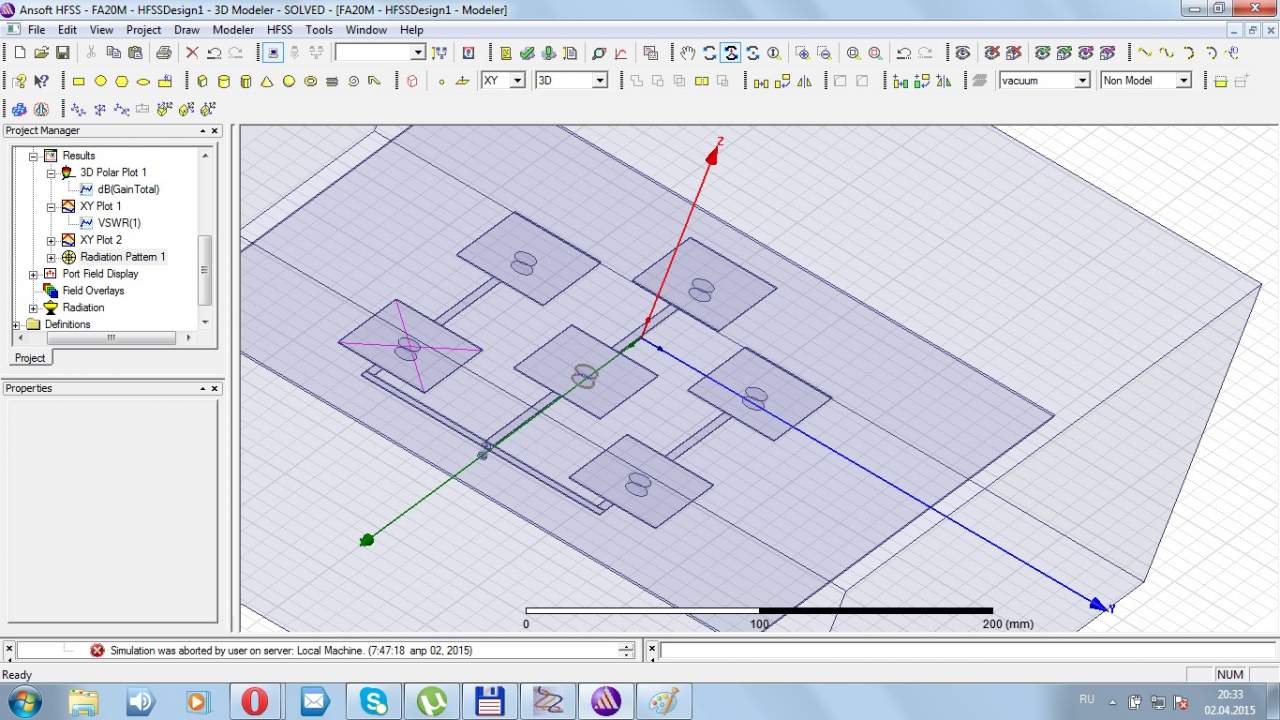Create a new project with the New icon

(x=19, y=53)
